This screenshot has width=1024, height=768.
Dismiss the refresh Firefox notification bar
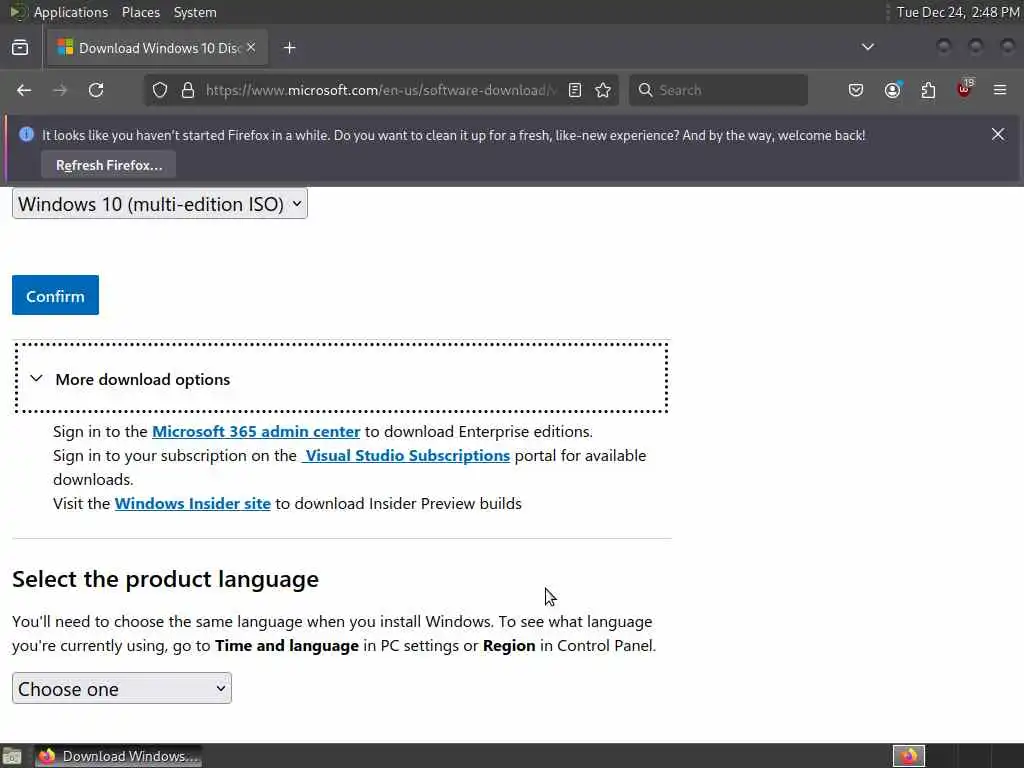998,135
